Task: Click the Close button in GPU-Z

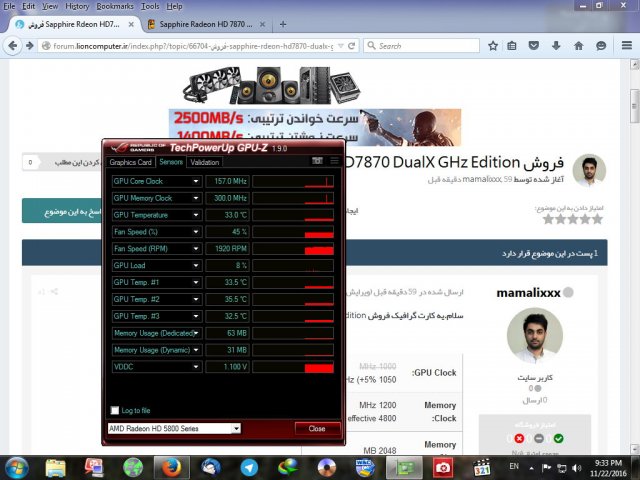Action: point(317,428)
